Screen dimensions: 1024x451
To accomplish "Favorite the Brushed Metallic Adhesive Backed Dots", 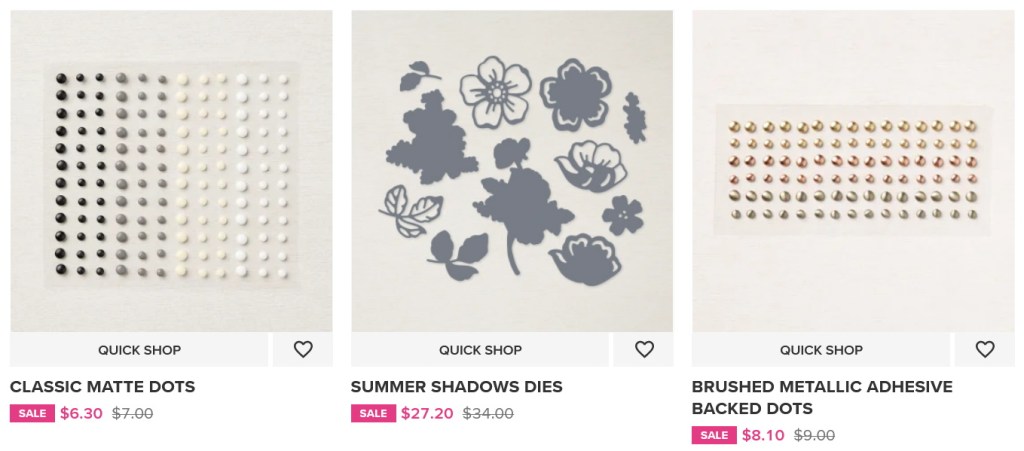I will pyautogui.click(x=985, y=349).
